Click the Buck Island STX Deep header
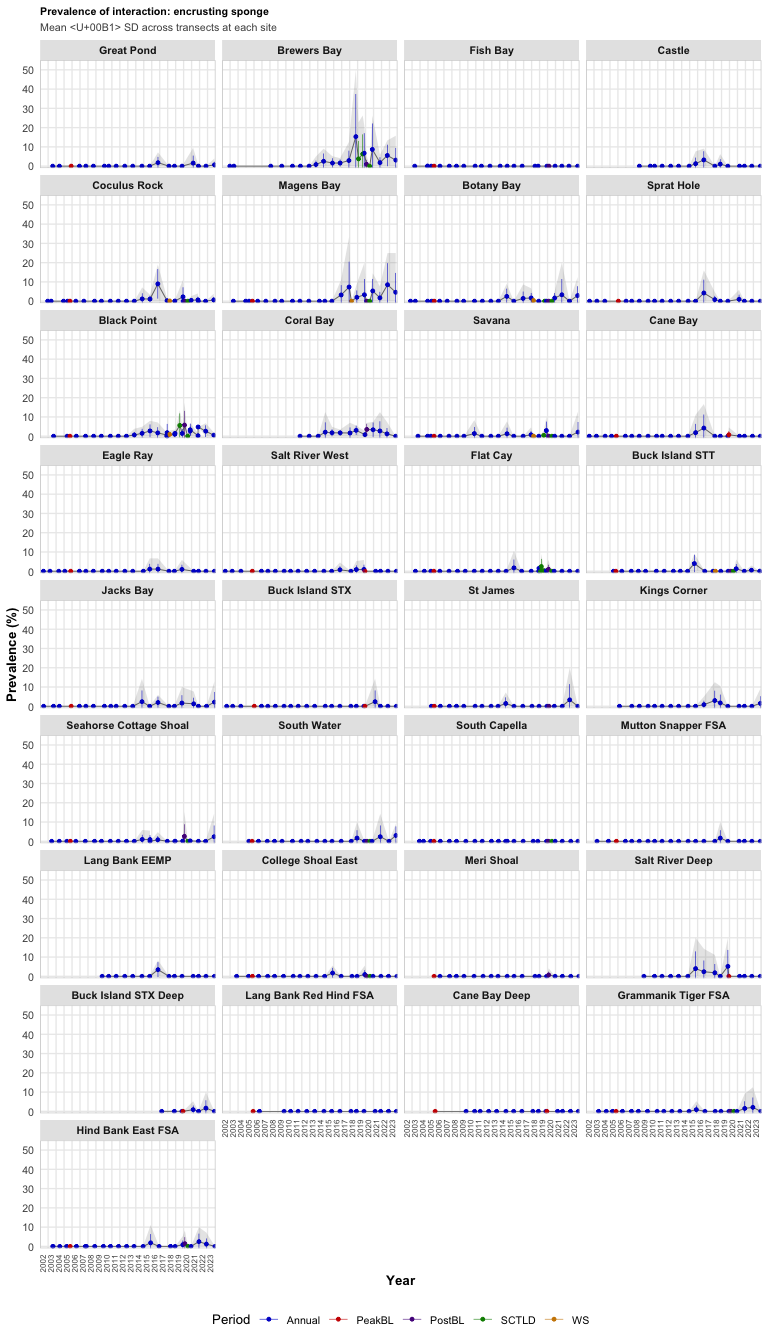 [x=128, y=995]
